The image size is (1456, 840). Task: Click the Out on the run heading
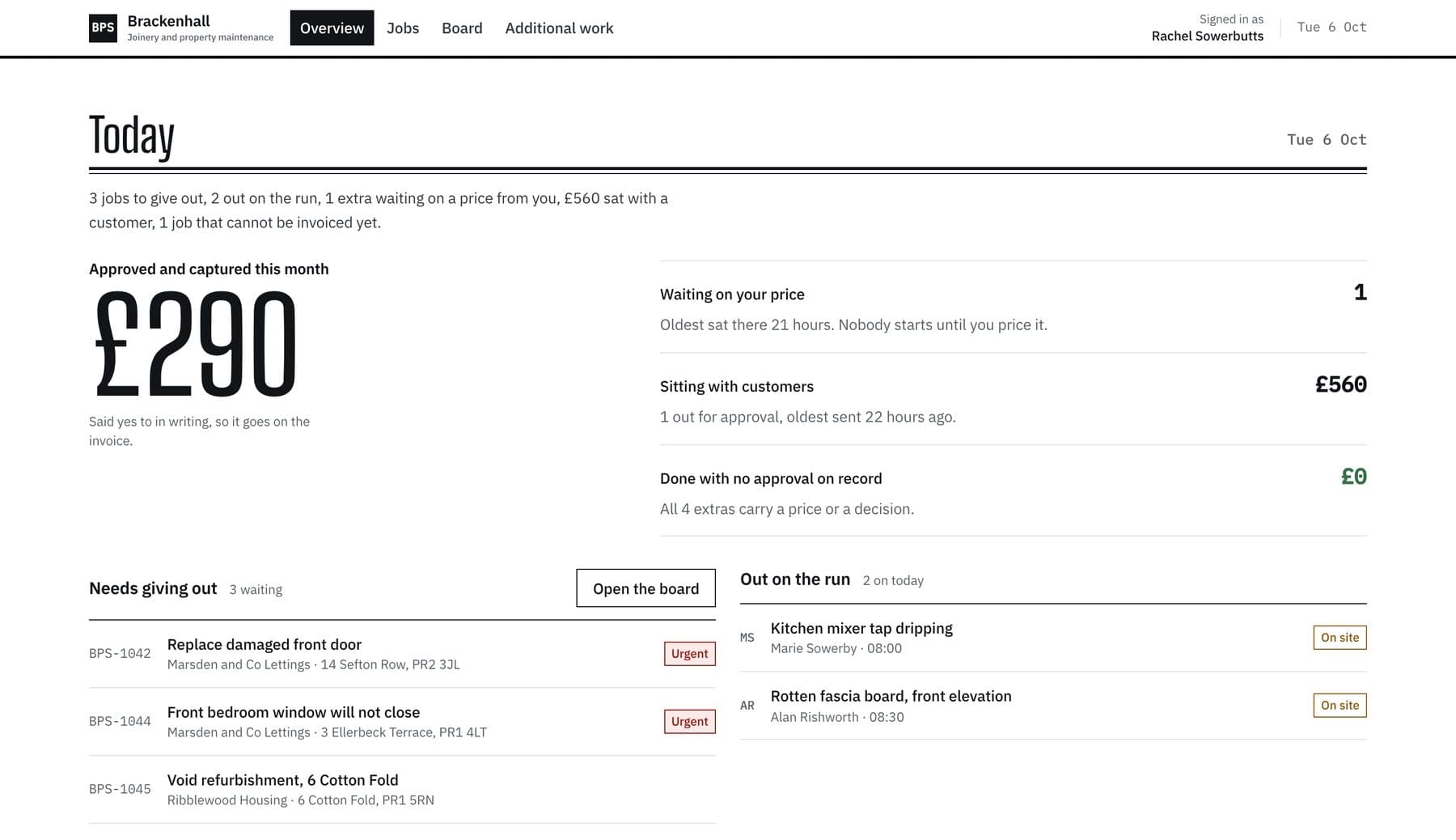795,579
